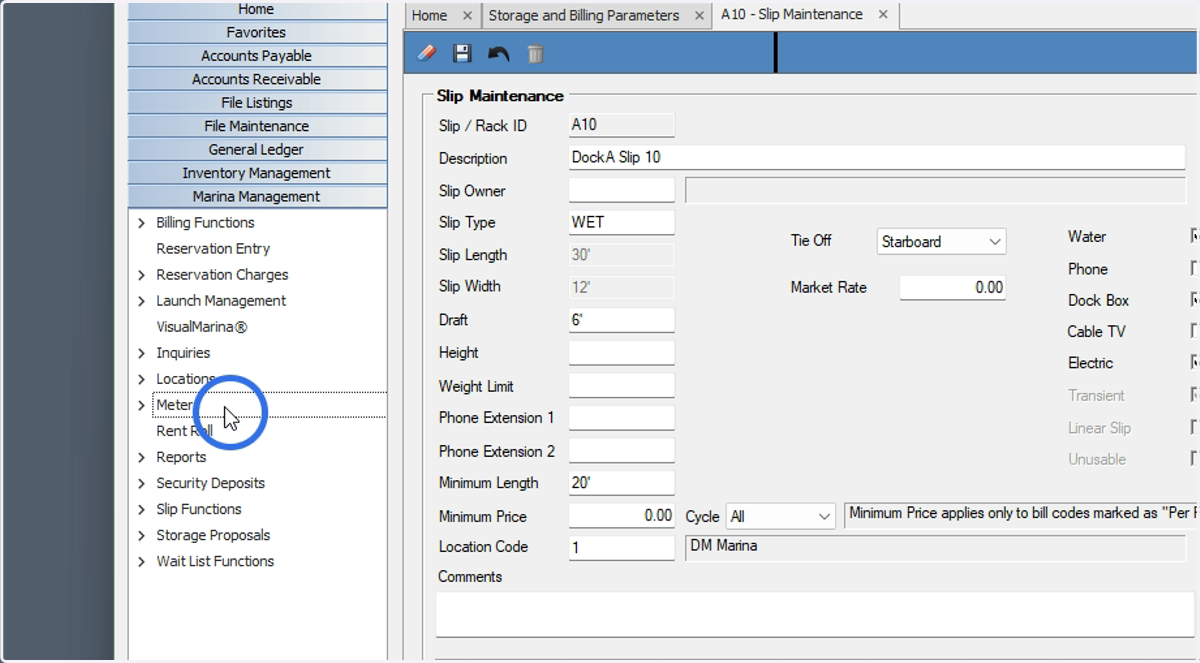Open the Home navigation section

[257, 9]
